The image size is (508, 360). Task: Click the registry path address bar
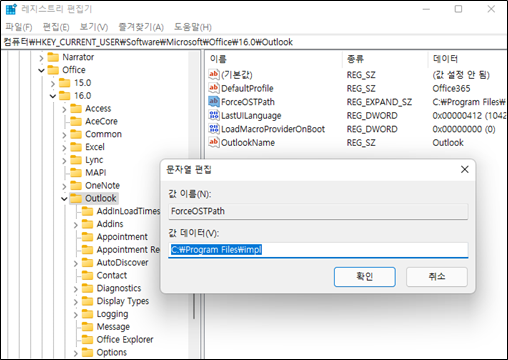pyautogui.click(x=254, y=42)
